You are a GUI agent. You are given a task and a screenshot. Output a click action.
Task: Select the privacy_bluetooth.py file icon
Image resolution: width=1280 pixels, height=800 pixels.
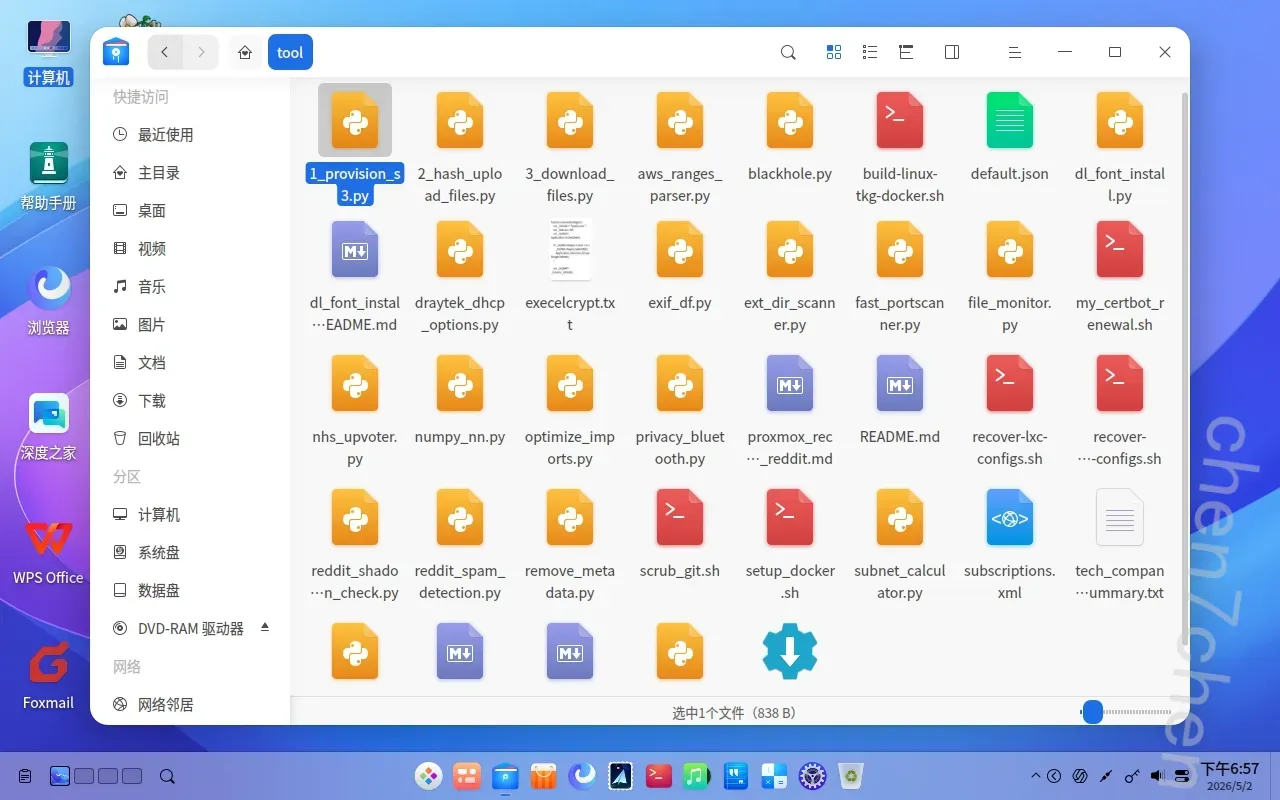click(x=680, y=384)
